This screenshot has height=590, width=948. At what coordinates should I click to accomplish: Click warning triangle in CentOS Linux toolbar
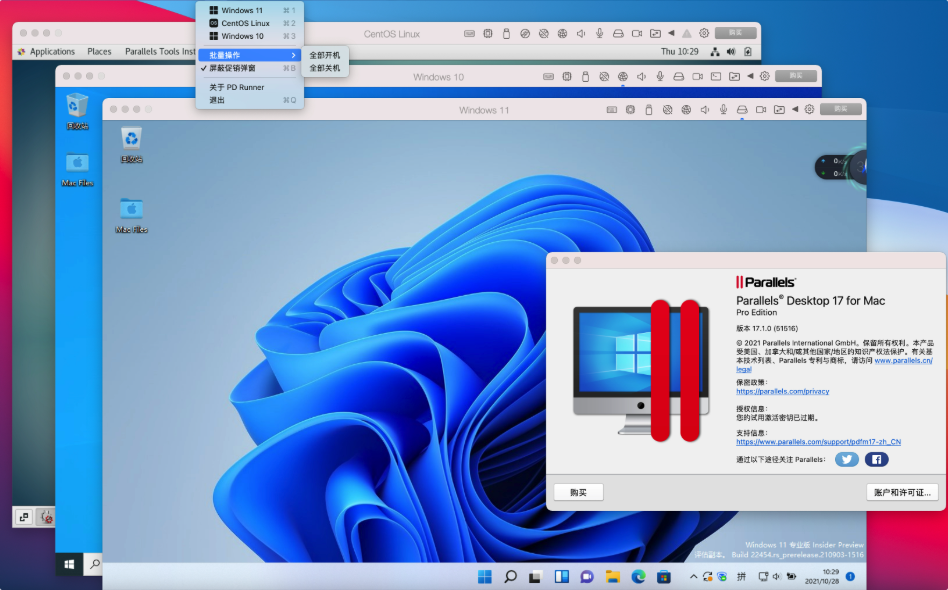(687, 34)
